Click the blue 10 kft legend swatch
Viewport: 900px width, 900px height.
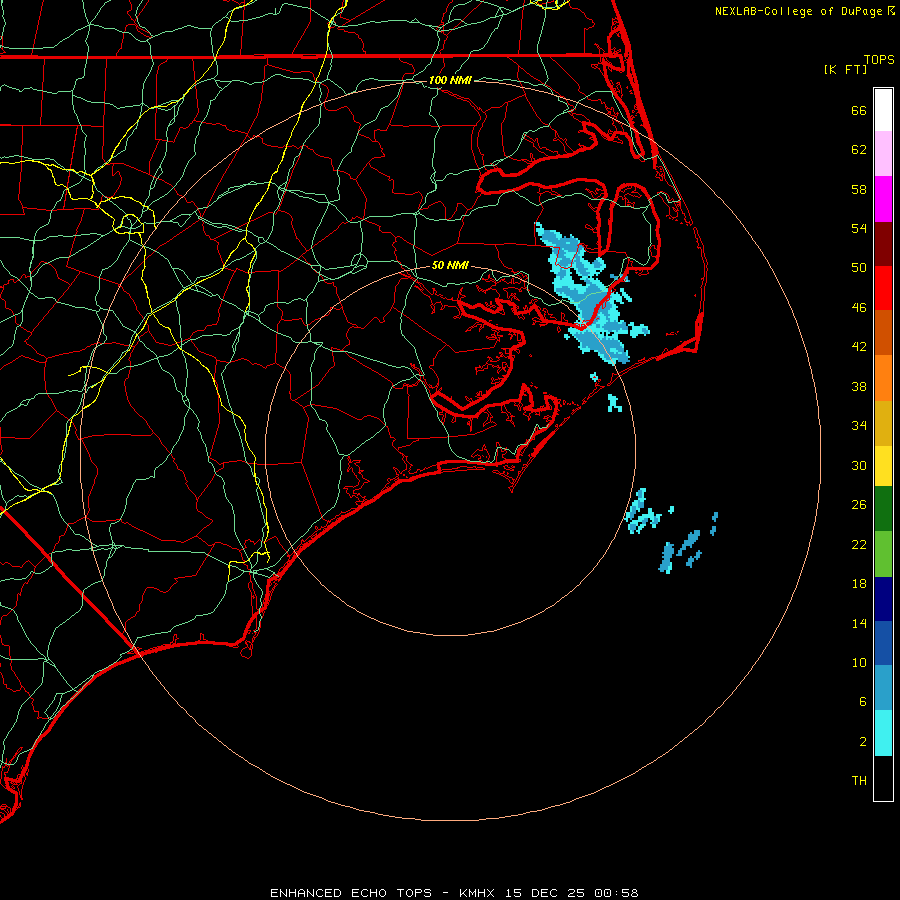pyautogui.click(x=883, y=643)
